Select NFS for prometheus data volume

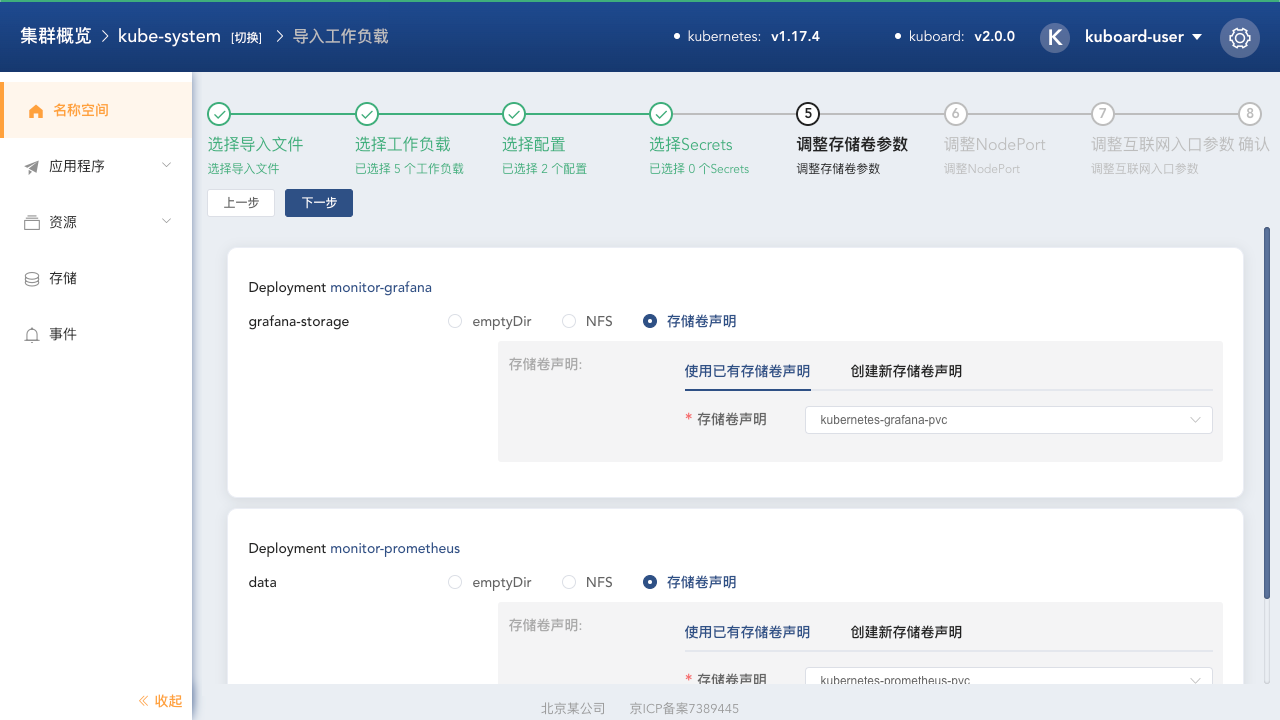[569, 582]
